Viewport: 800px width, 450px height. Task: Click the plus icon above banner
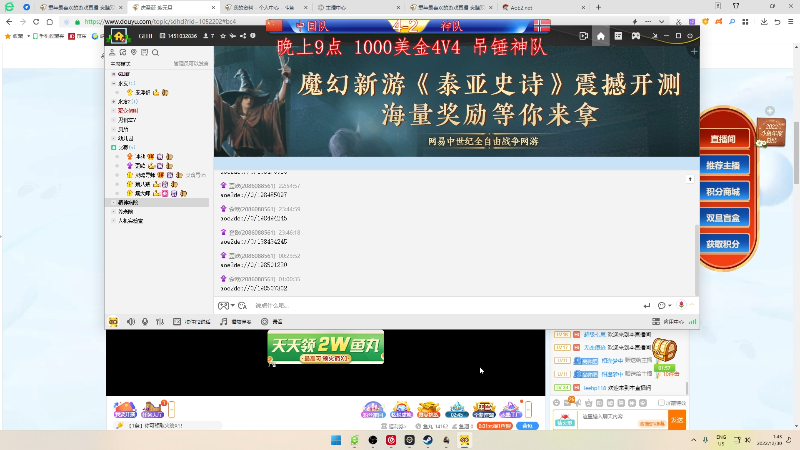pyautogui.click(x=694, y=52)
